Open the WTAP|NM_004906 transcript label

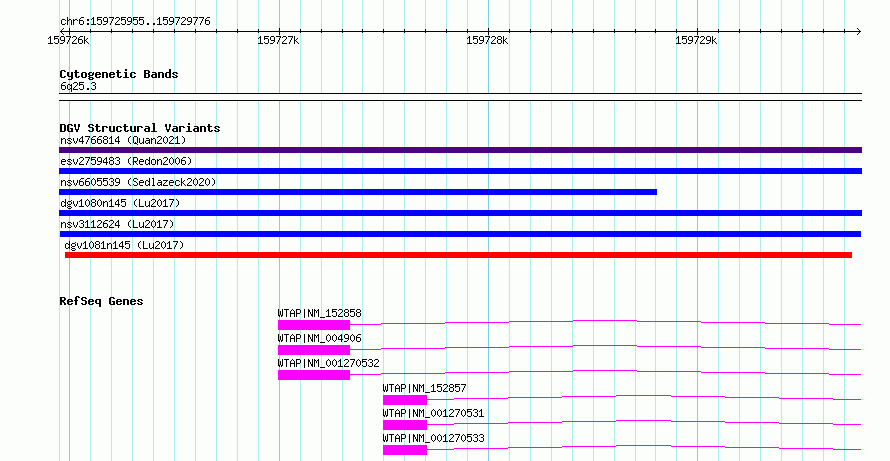point(320,338)
